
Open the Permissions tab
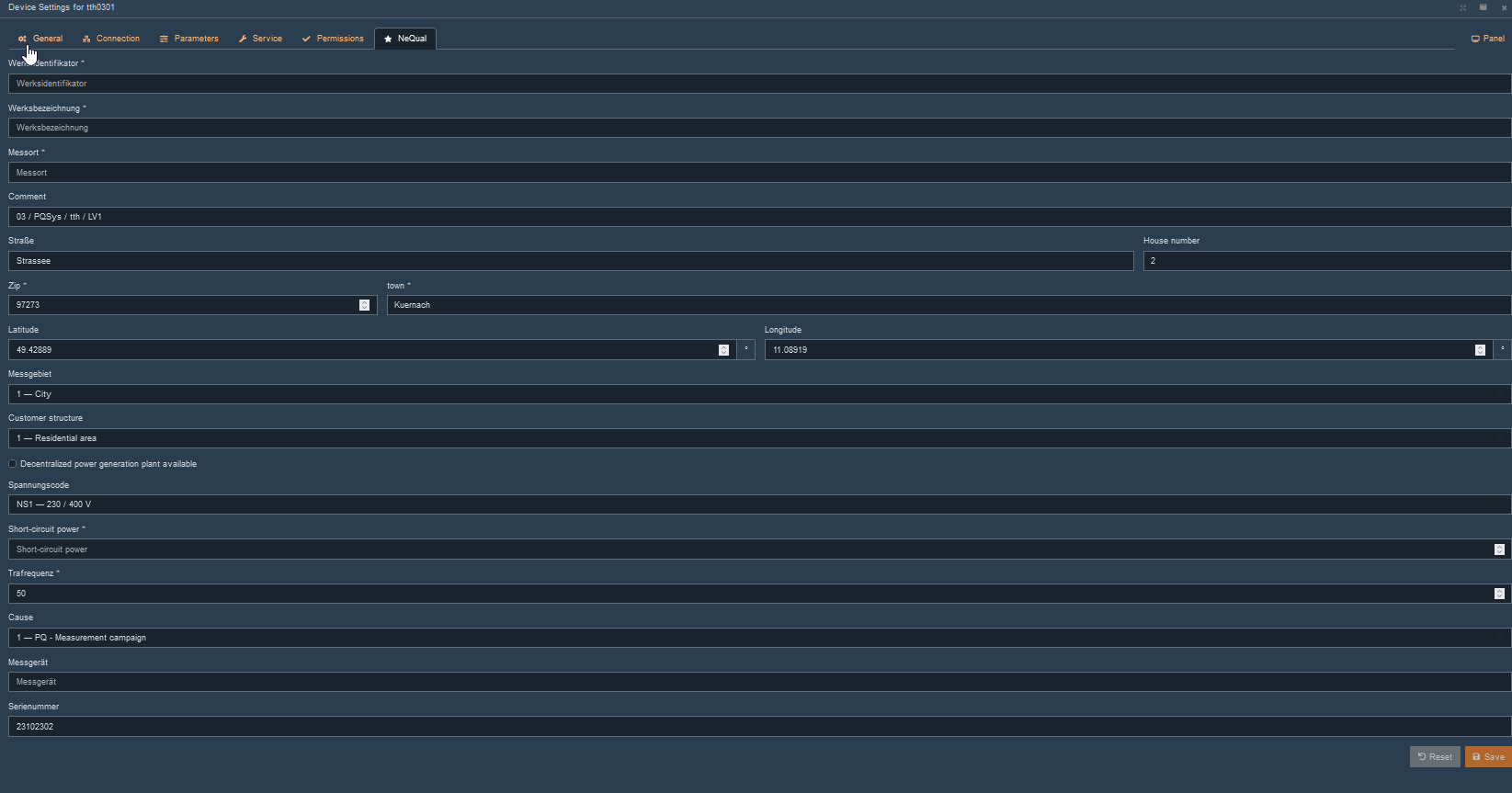[x=333, y=39]
